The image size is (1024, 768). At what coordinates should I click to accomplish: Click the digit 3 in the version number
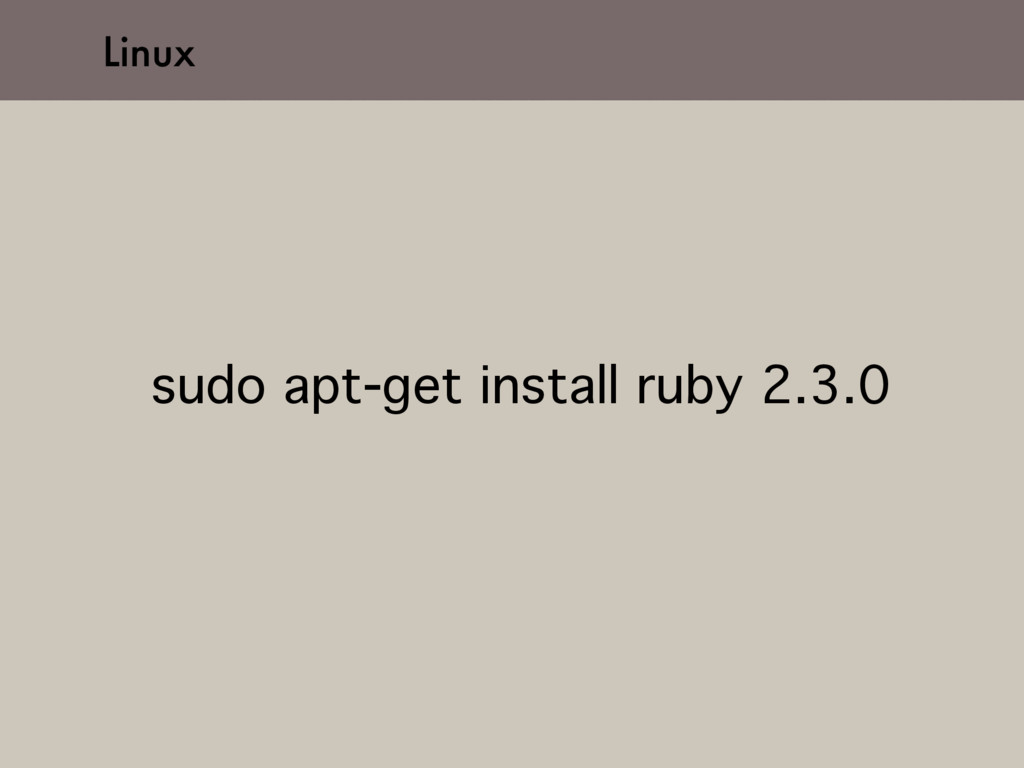[x=824, y=385]
